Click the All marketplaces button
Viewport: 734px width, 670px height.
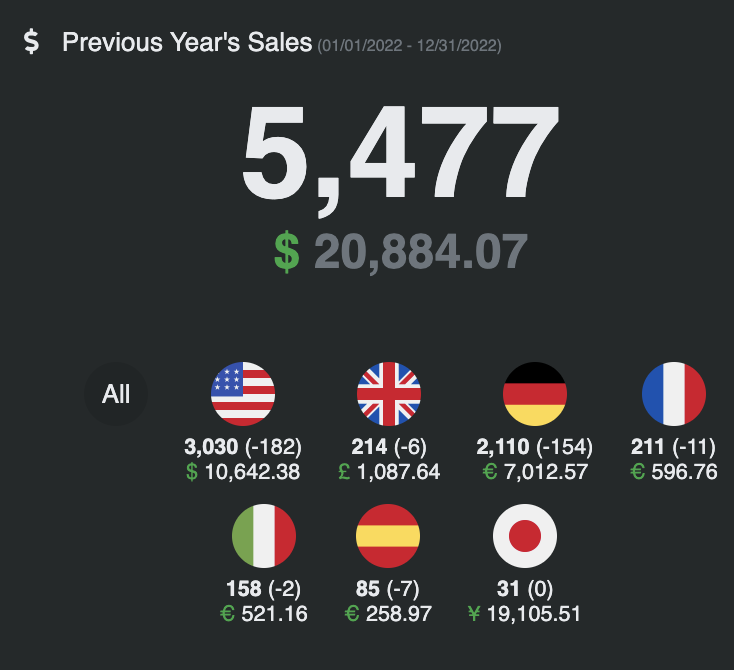click(x=116, y=394)
